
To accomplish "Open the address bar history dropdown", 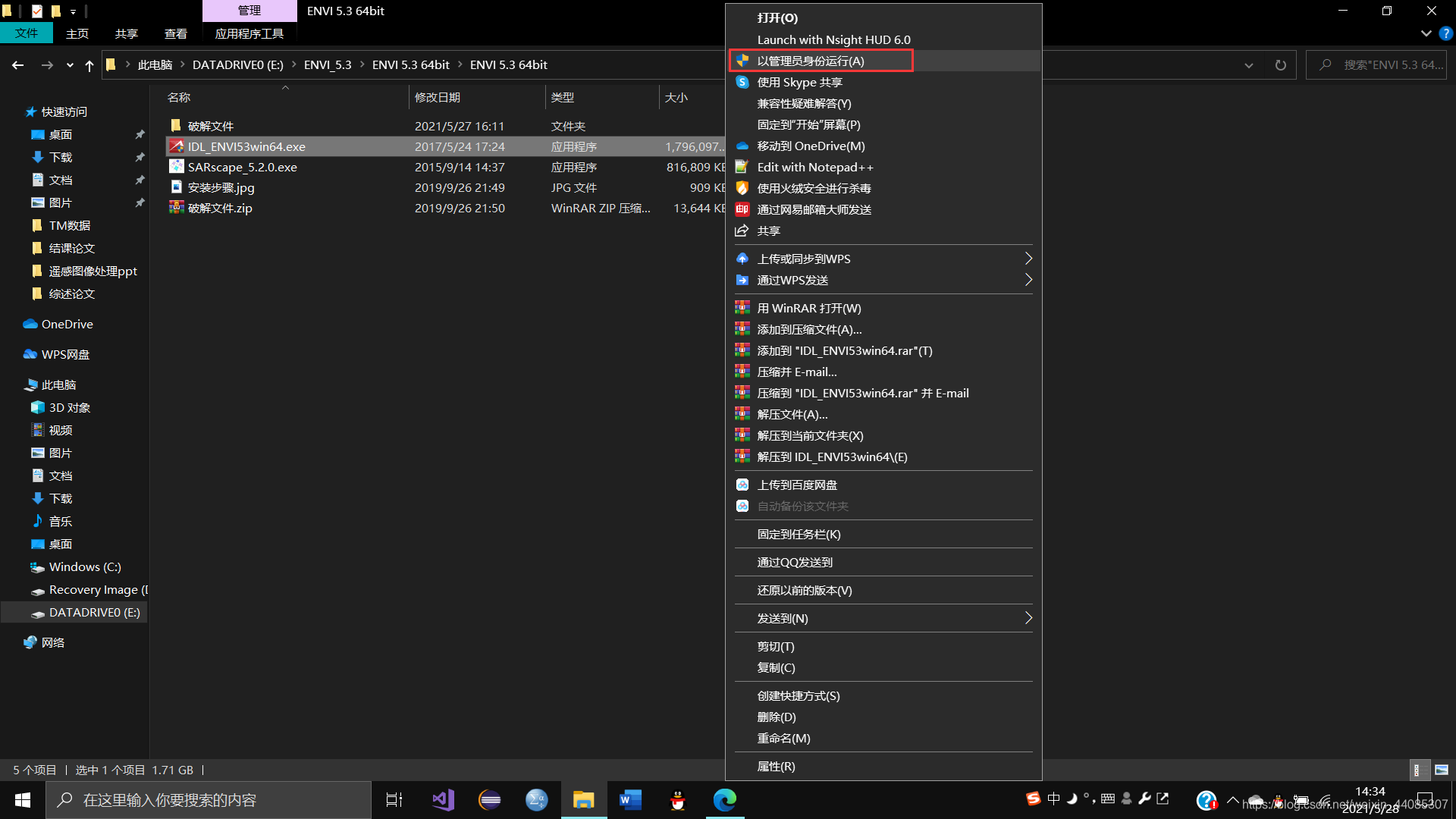I will 1248,65.
